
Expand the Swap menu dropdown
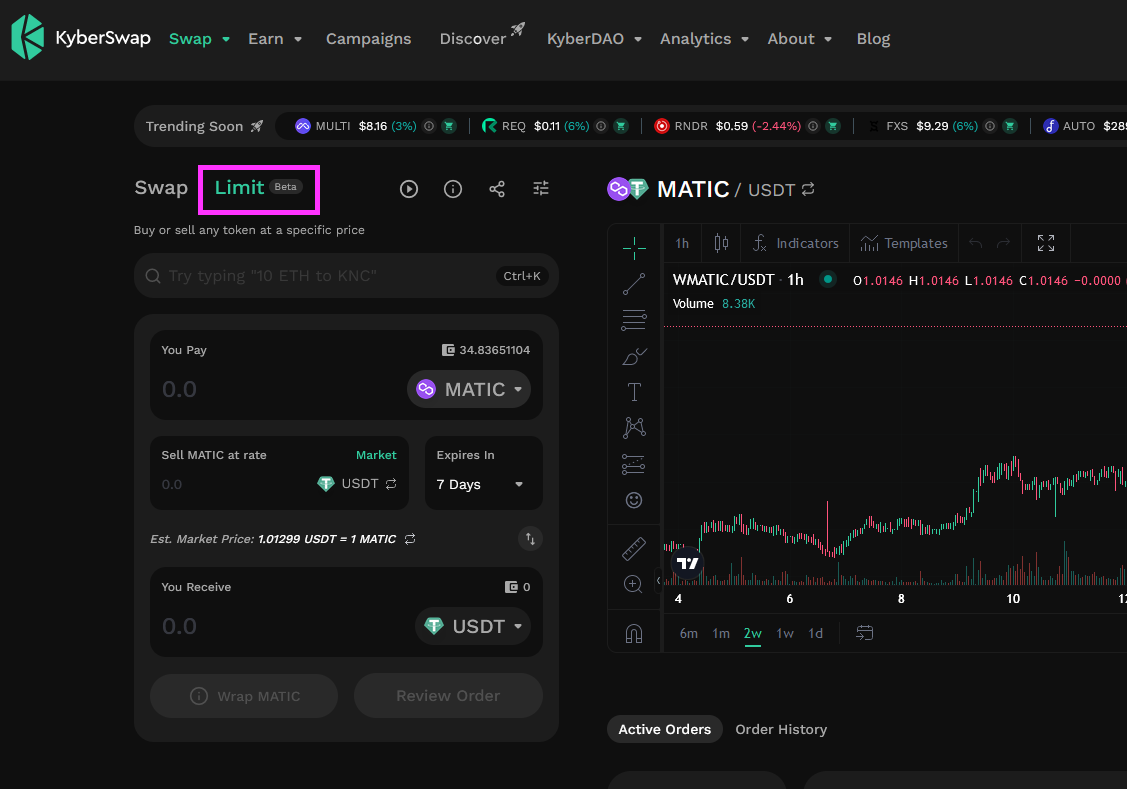click(x=226, y=40)
